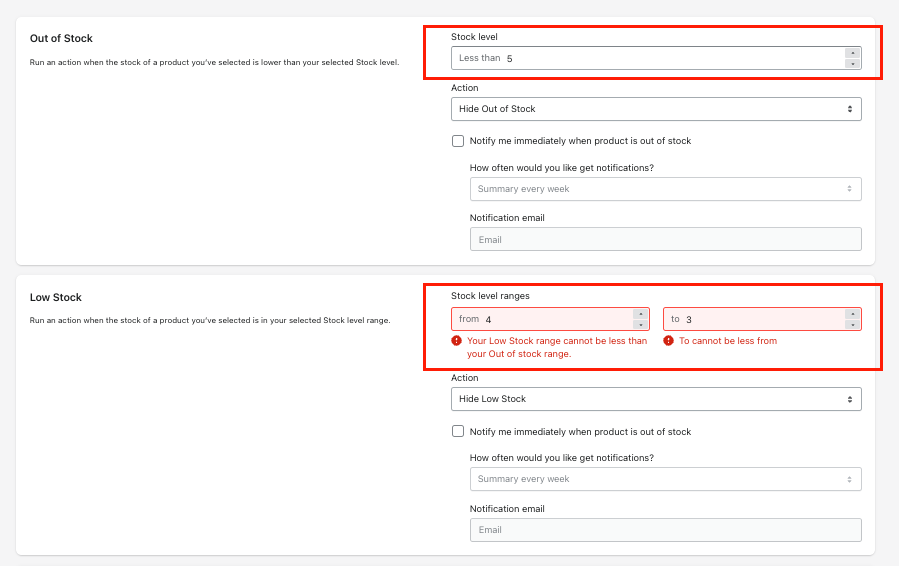The image size is (899, 566).
Task: Tick notify checkbox in Low Stock section
Action: (x=458, y=432)
